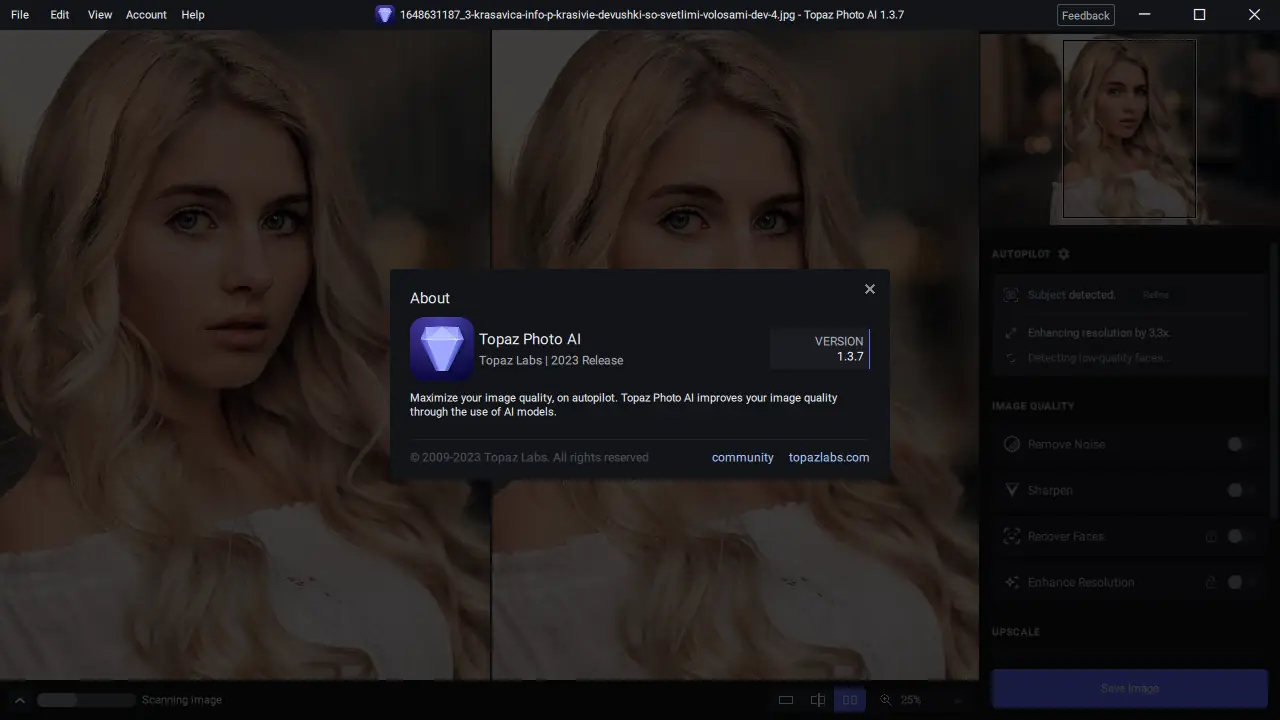Click the Recover Faces icon
Image resolution: width=1280 pixels, height=720 pixels.
[1011, 536]
